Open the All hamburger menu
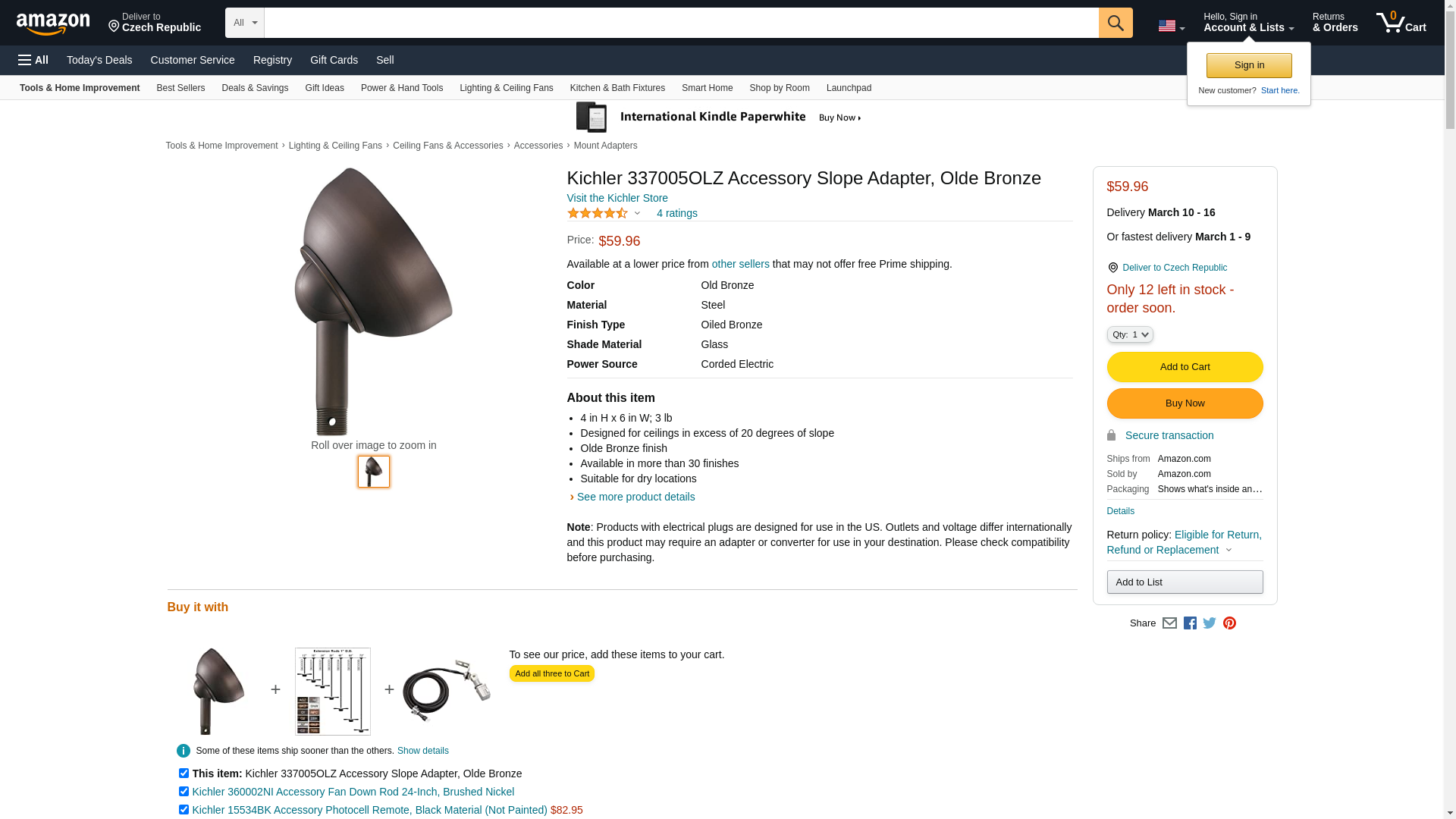1456x819 pixels. [x=33, y=60]
